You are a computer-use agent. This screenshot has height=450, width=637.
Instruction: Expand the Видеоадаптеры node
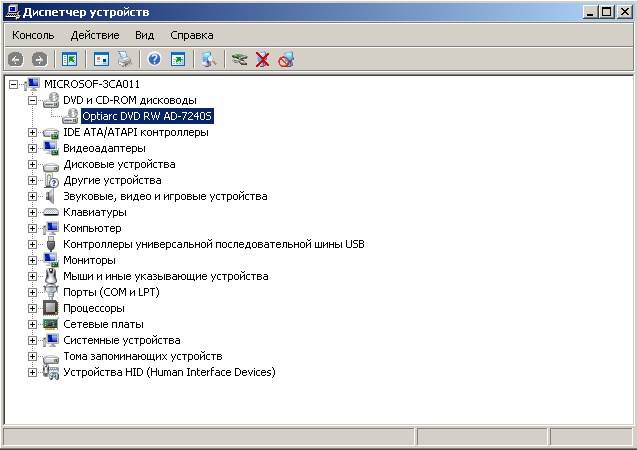click(x=32, y=148)
